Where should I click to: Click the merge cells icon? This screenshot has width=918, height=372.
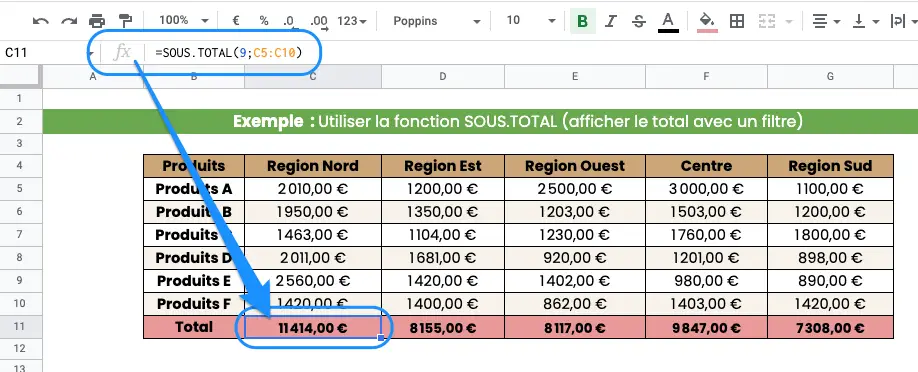(766, 21)
